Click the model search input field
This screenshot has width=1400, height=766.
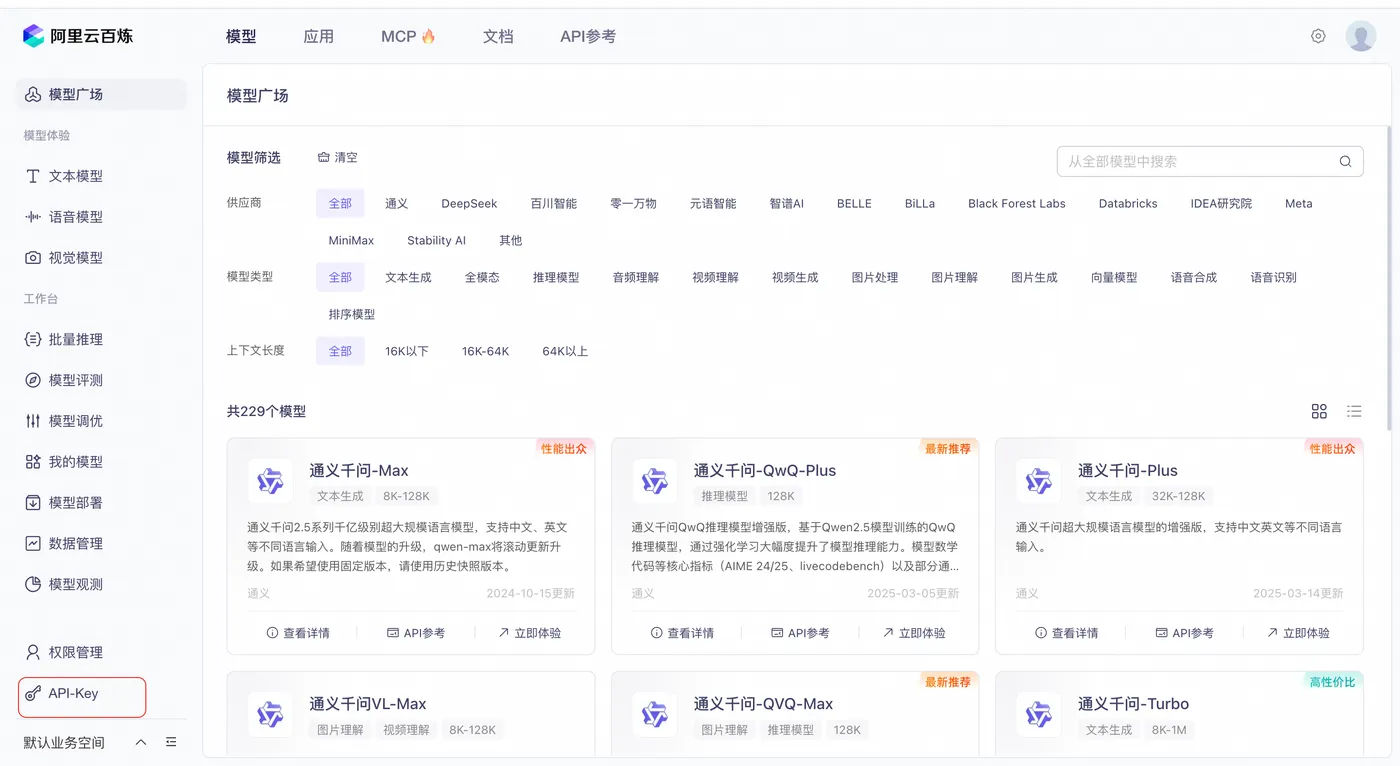pyautogui.click(x=1210, y=161)
